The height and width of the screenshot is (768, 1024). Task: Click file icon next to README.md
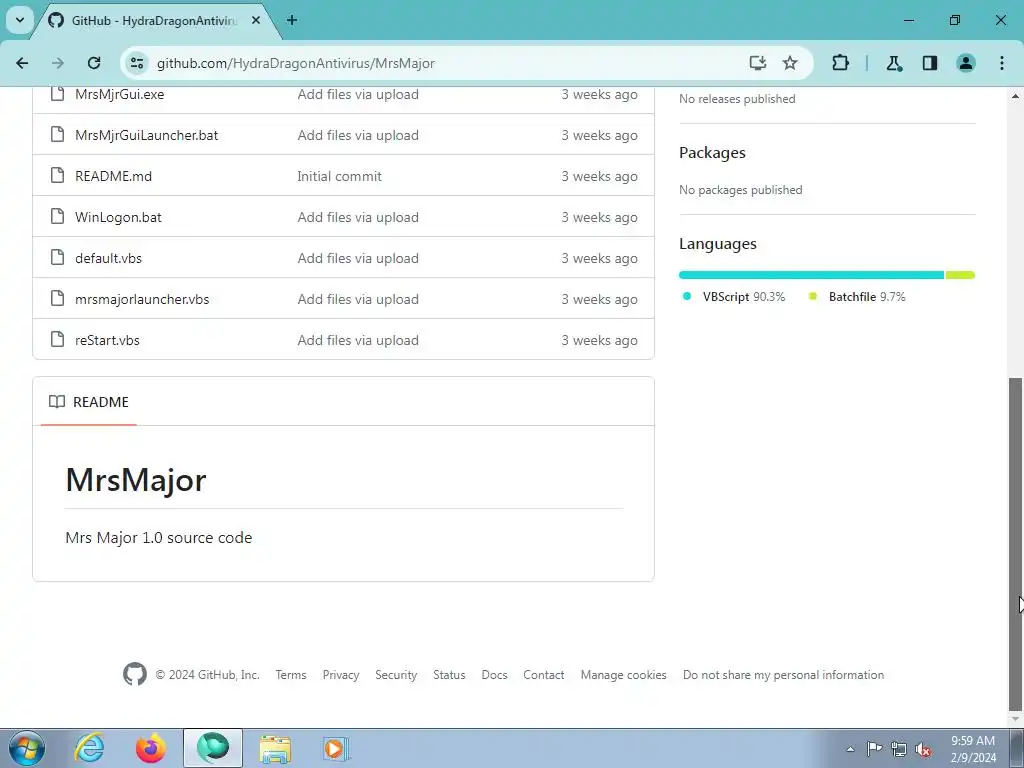point(57,175)
